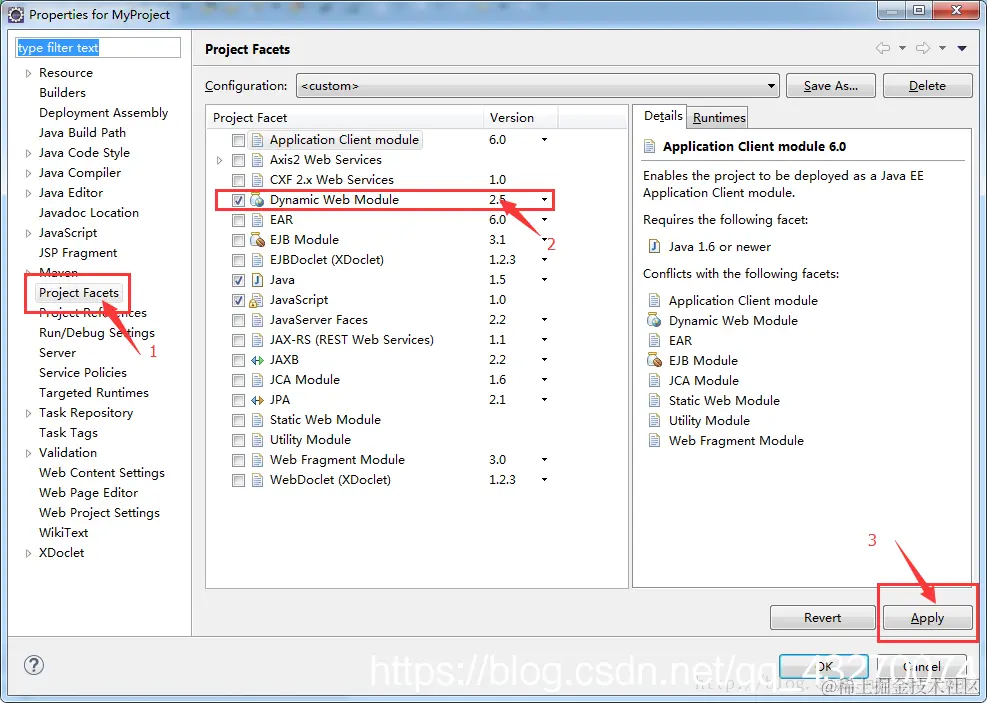This screenshot has height=703, width=987.
Task: Click the CXF 2.x Web Services icon
Action: [257, 180]
